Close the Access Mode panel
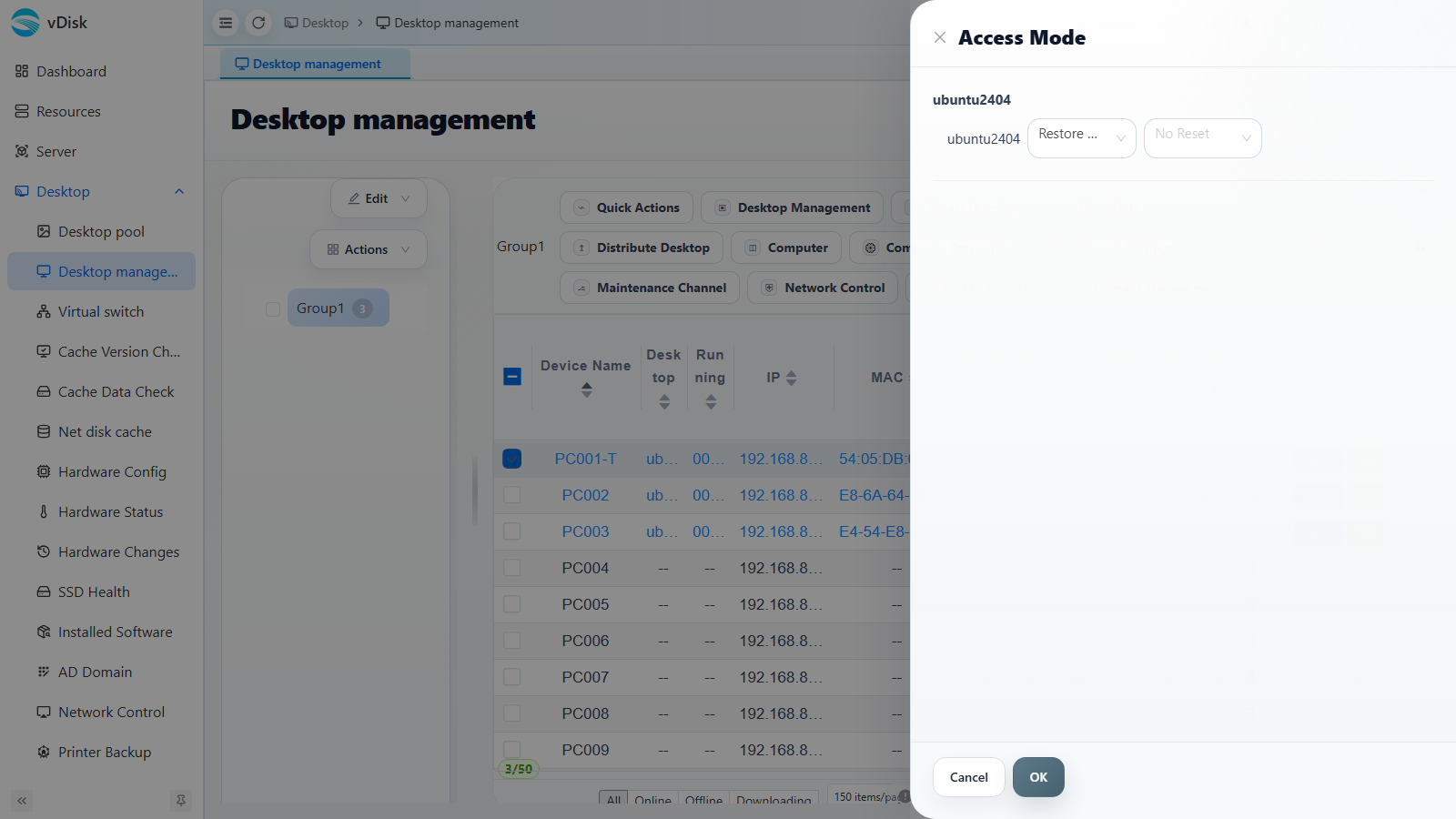Image resolution: width=1456 pixels, height=819 pixels. pos(940,37)
